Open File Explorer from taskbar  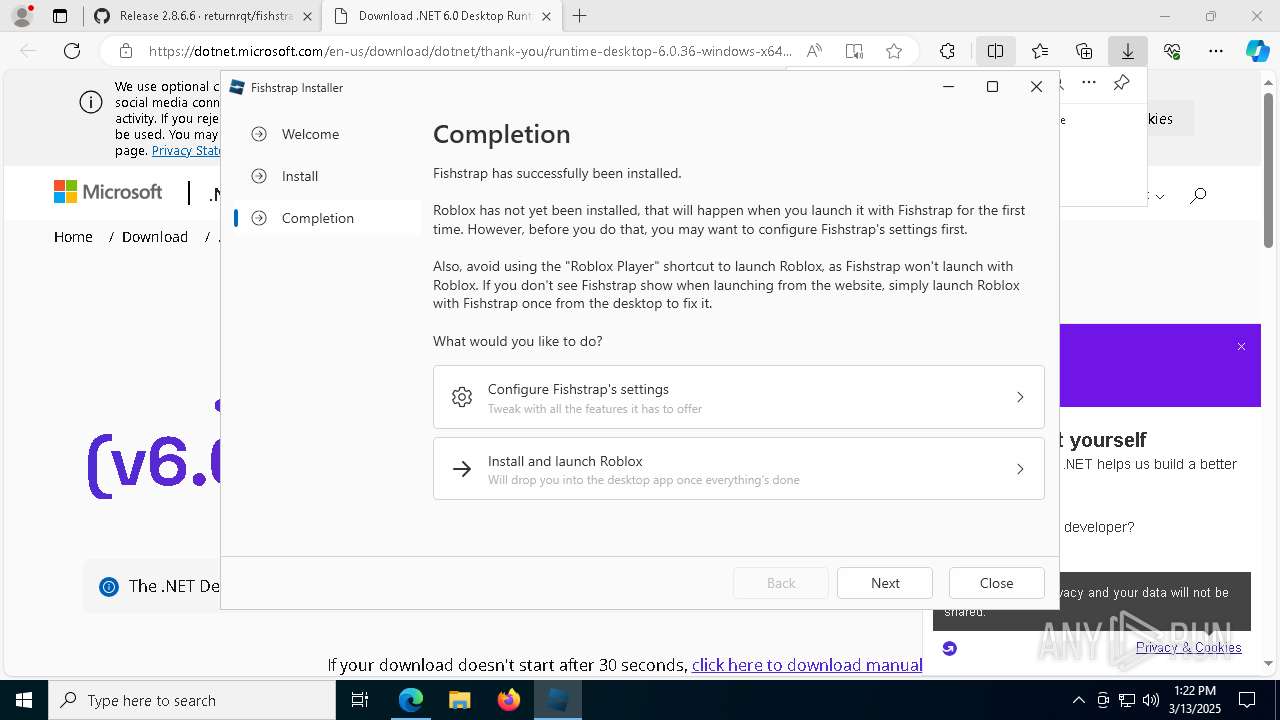[460, 700]
